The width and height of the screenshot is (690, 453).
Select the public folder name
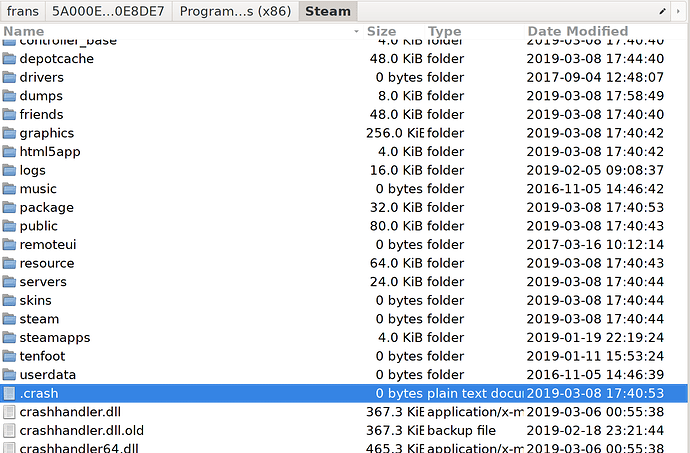pos(39,226)
